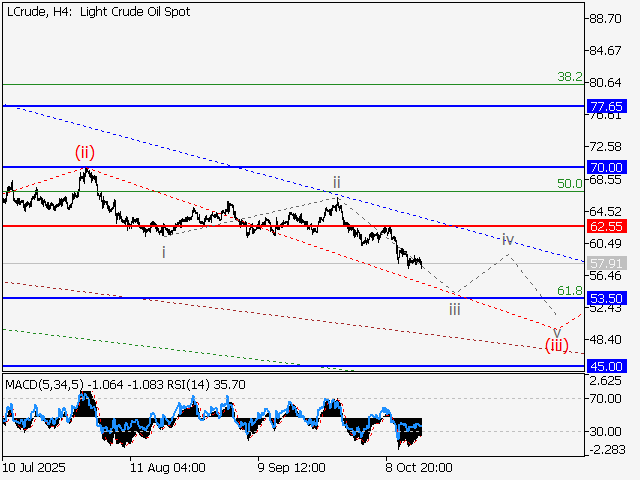
Task: Click the 61.8 Fibonacci level label
Action: point(569,290)
